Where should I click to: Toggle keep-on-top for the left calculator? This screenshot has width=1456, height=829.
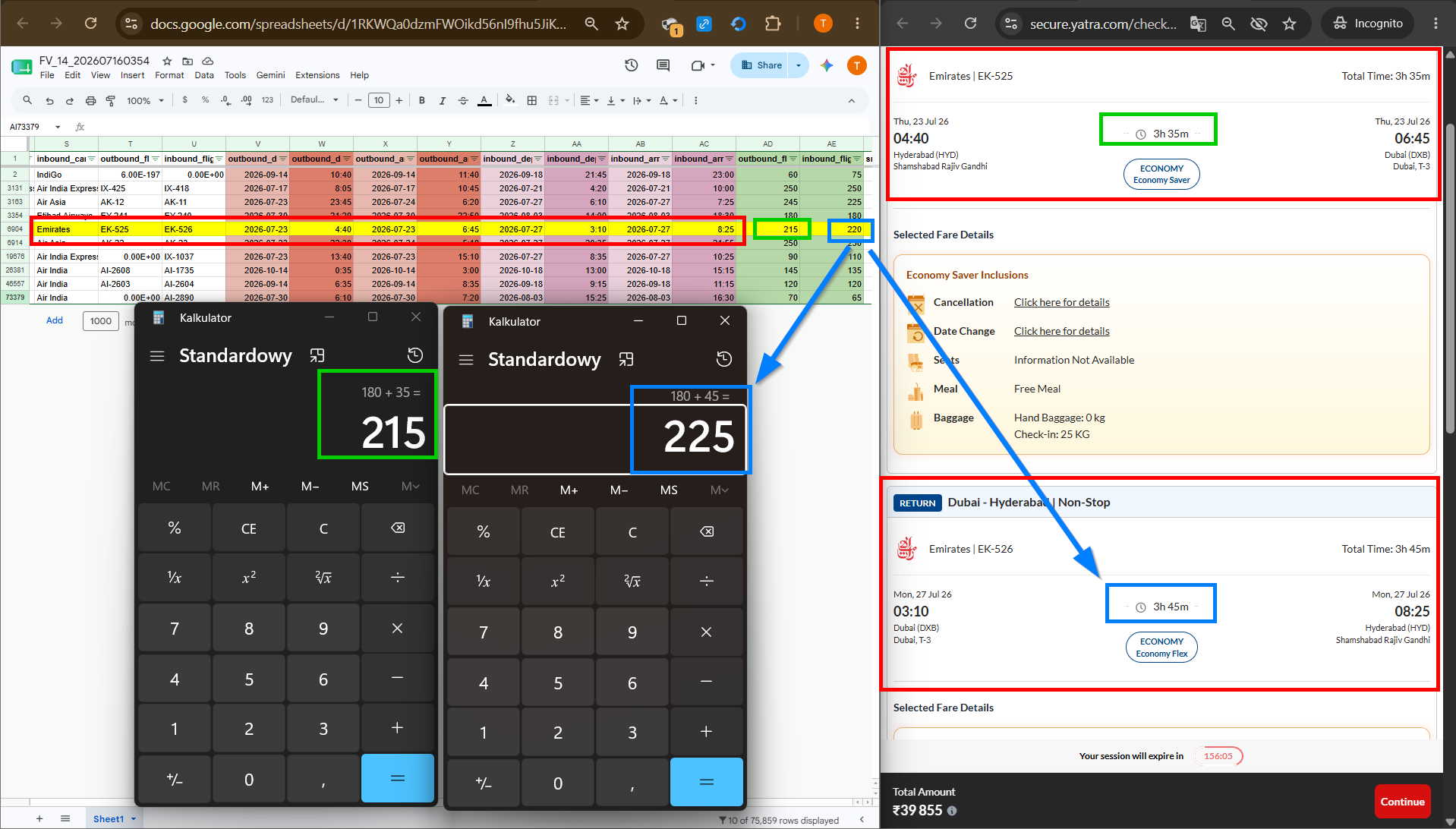(317, 355)
